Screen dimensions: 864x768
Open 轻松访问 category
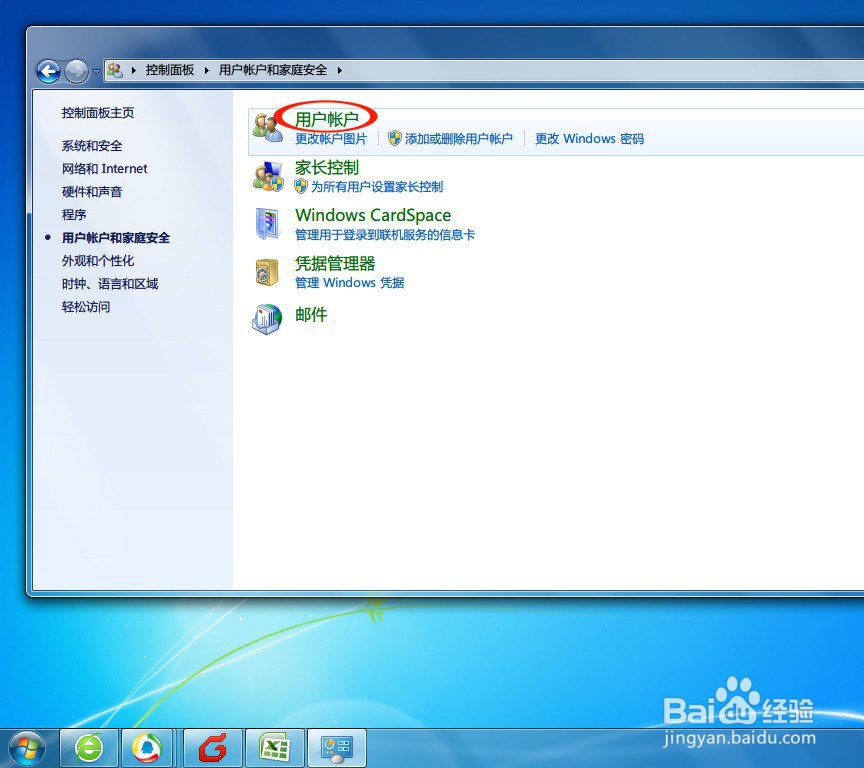click(x=86, y=307)
